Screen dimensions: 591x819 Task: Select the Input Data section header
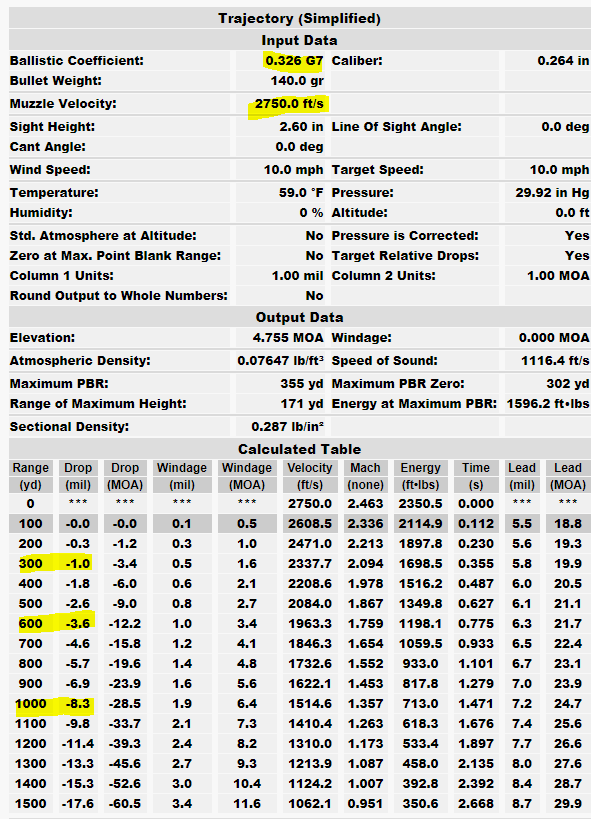click(299, 40)
